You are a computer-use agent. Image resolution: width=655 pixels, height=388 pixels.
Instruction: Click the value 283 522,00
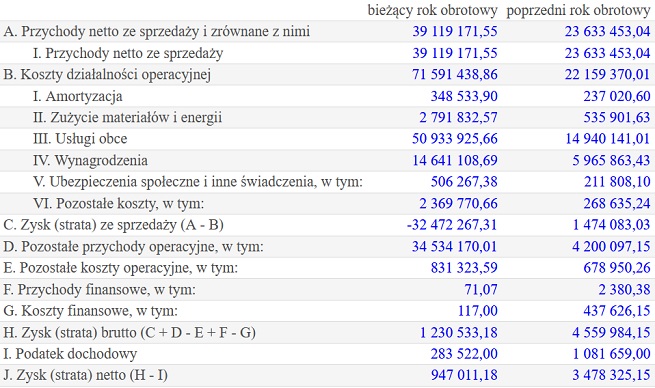(x=464, y=354)
